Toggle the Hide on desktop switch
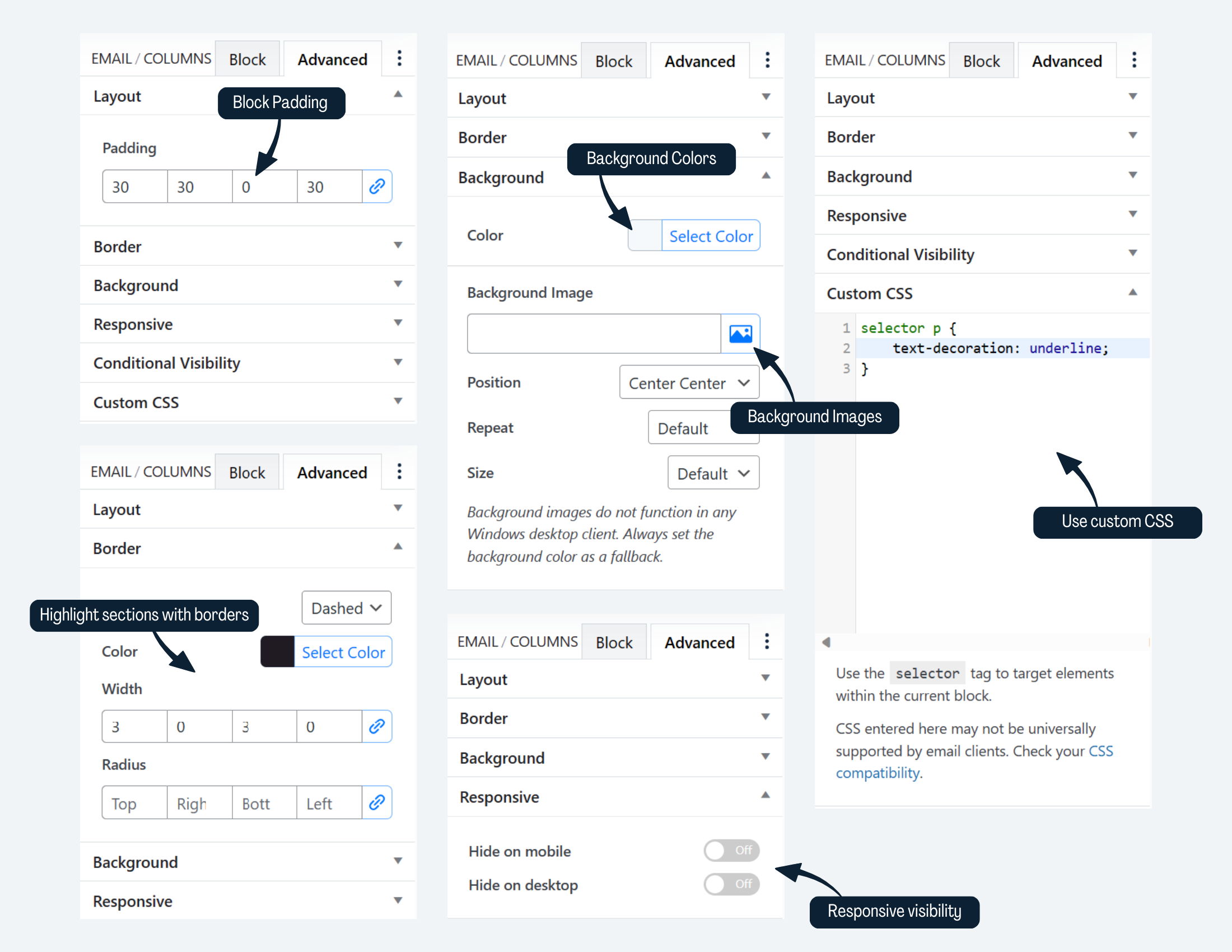The height and width of the screenshot is (952, 1232). click(731, 884)
